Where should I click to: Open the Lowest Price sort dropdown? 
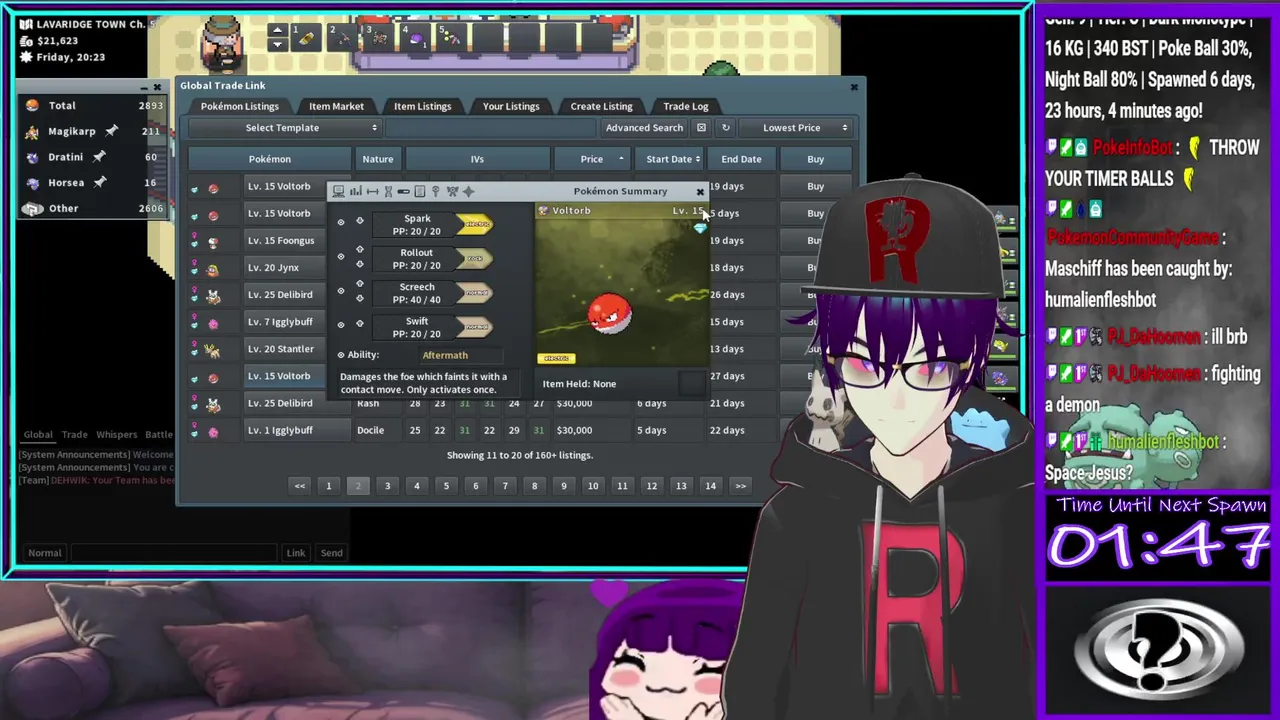tap(797, 128)
